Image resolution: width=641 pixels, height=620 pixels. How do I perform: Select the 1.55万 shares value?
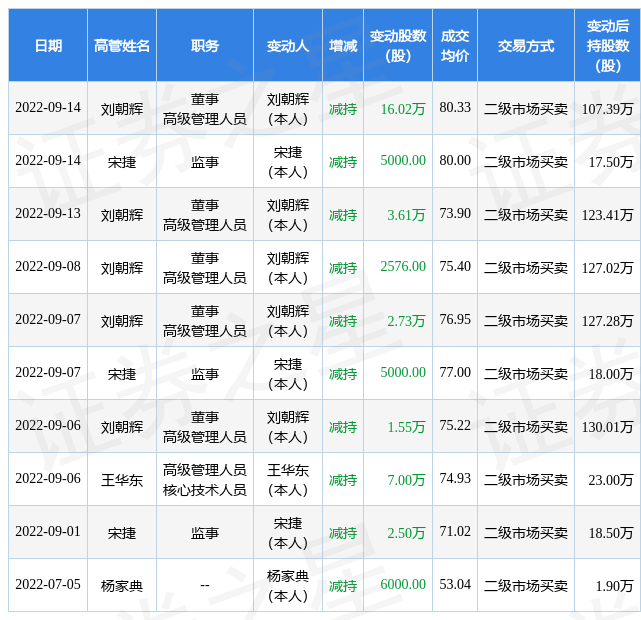point(406,427)
